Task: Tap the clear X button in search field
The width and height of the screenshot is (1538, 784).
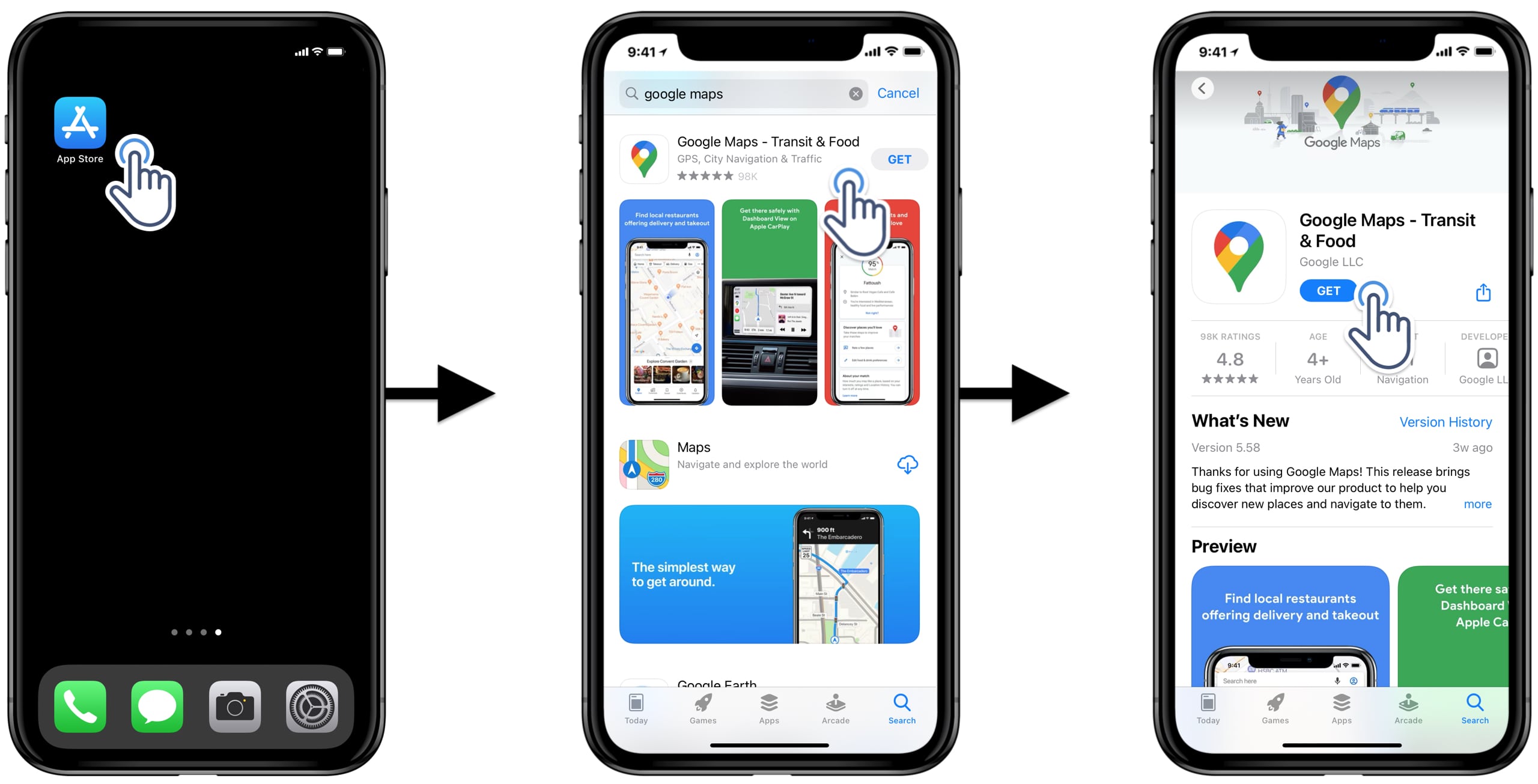Action: click(854, 94)
